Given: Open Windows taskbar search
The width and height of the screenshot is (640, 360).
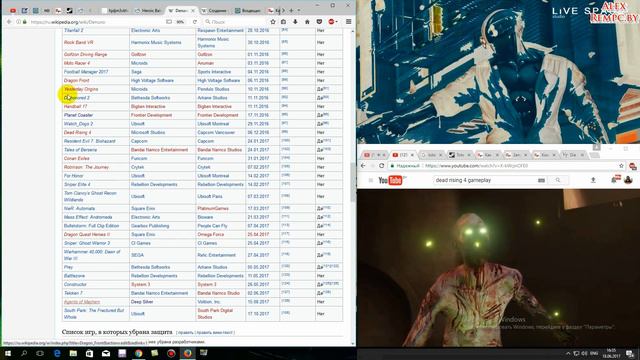Looking at the screenshot, I should point(24,353).
